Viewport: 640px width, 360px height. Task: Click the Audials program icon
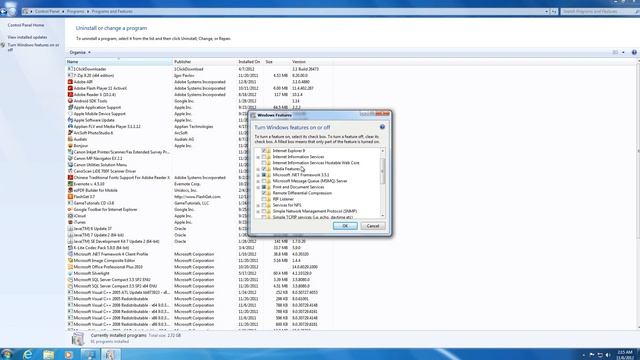[x=70, y=139]
